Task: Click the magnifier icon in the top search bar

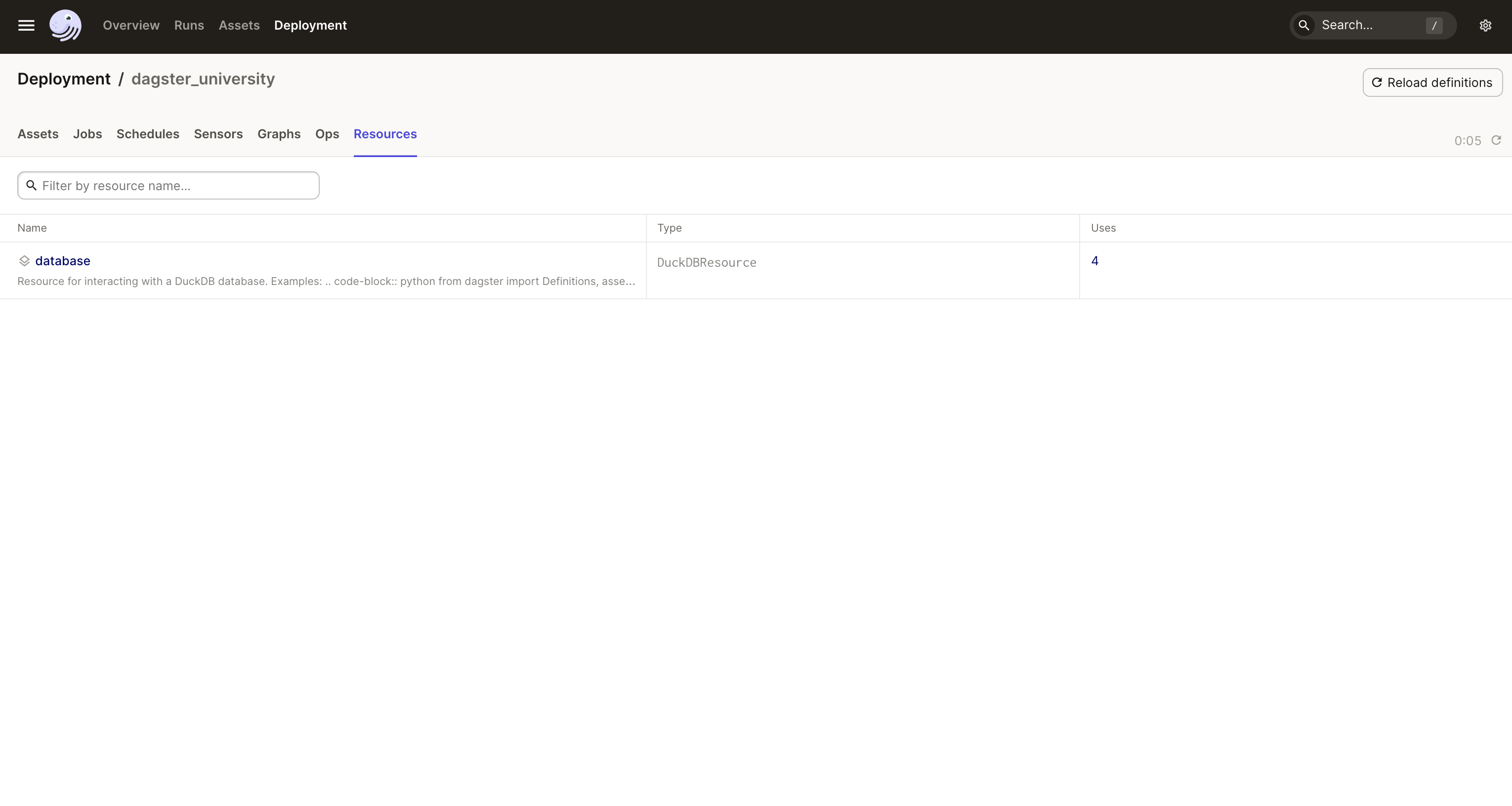Action: pos(1303,25)
